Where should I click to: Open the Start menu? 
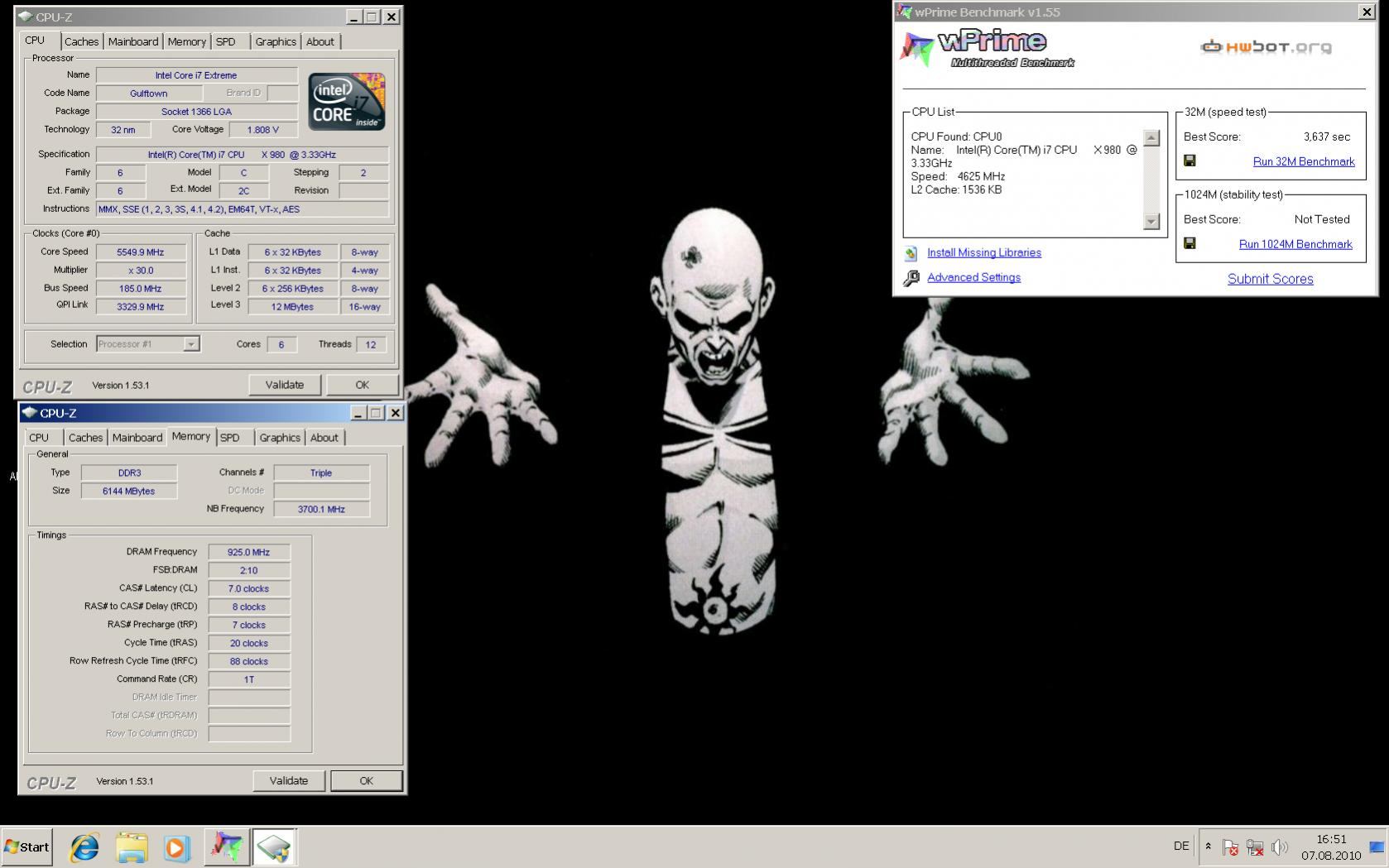[x=26, y=846]
